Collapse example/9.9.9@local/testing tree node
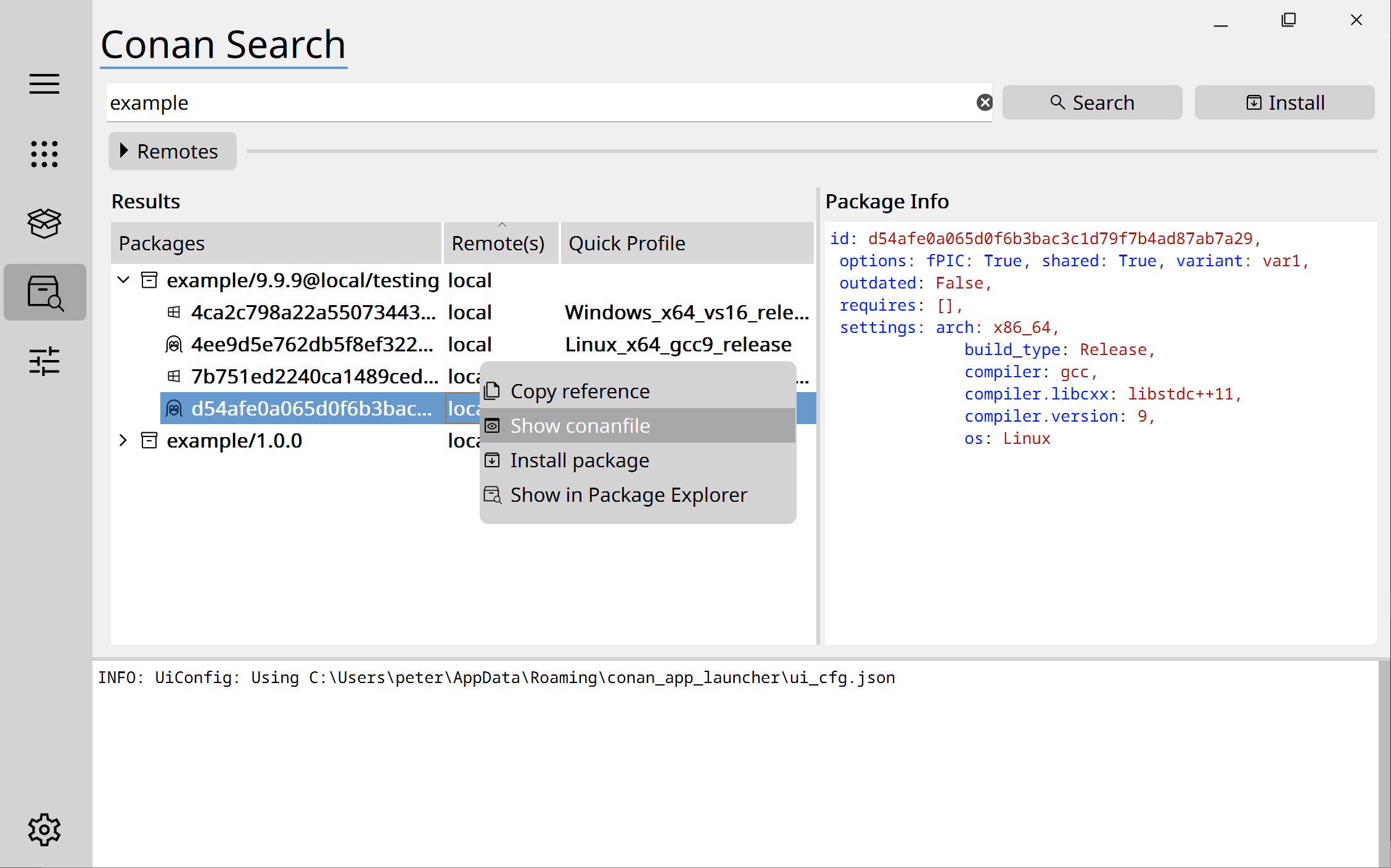The width and height of the screenshot is (1391, 868). click(123, 280)
